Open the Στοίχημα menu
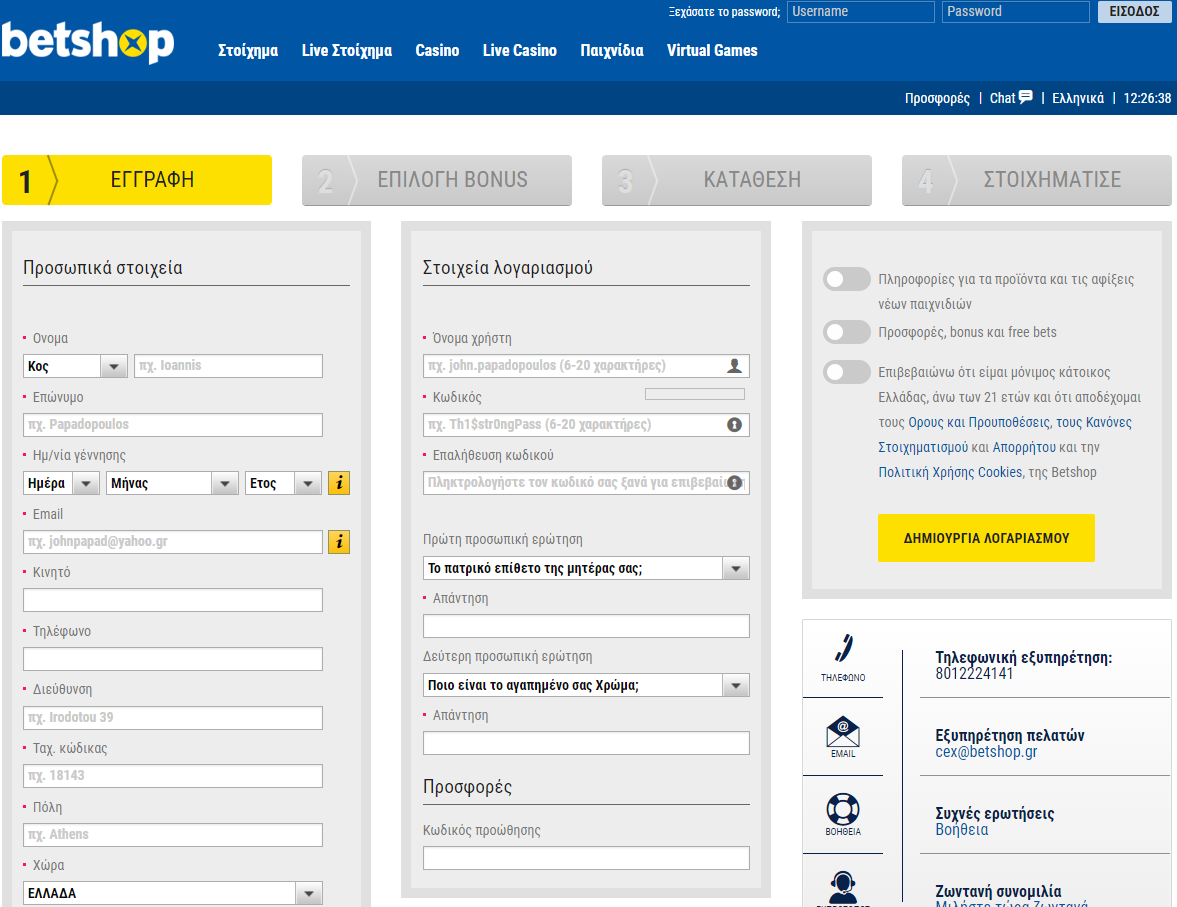 pos(248,50)
